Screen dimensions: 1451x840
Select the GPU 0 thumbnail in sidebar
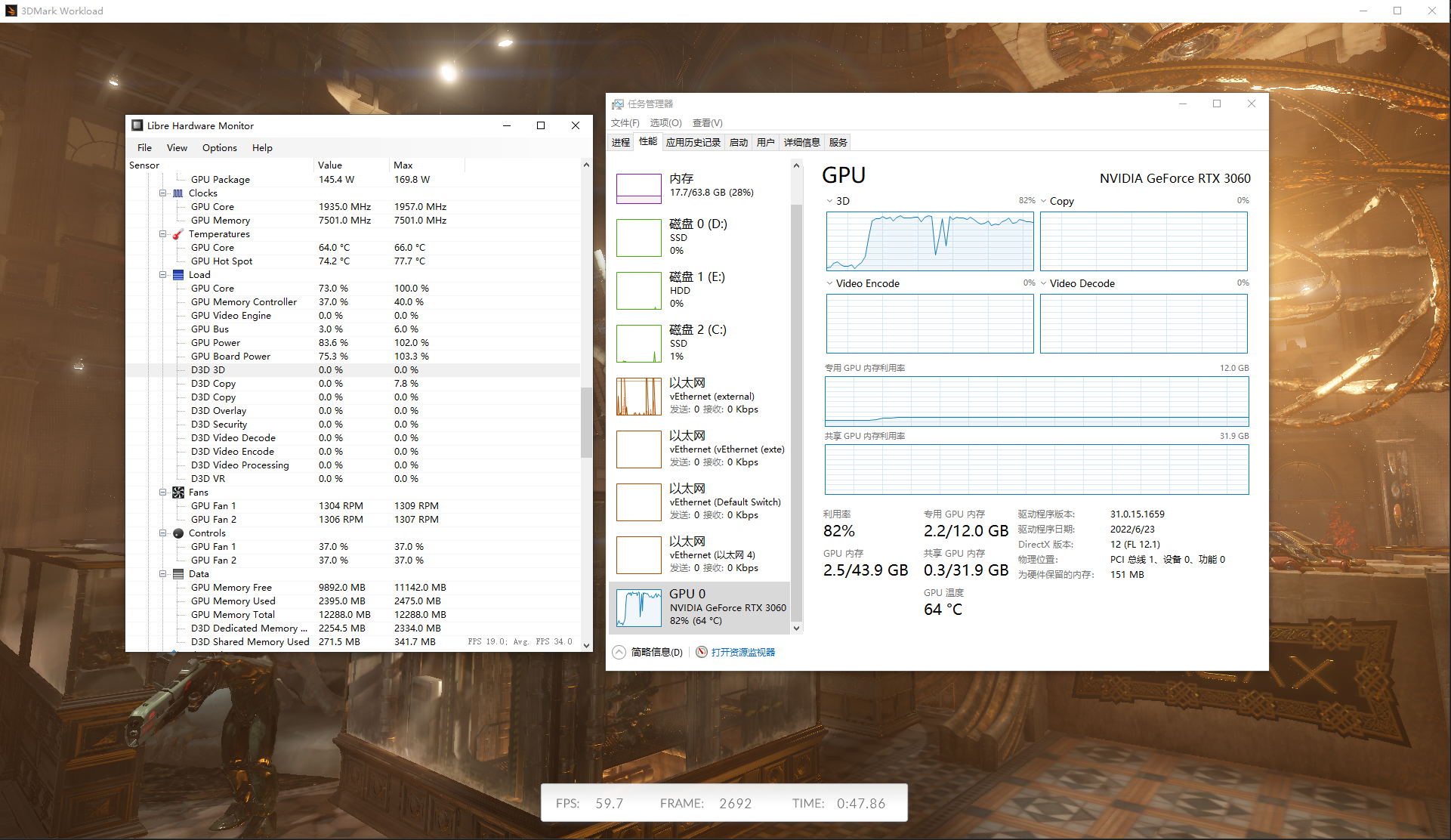[x=639, y=608]
